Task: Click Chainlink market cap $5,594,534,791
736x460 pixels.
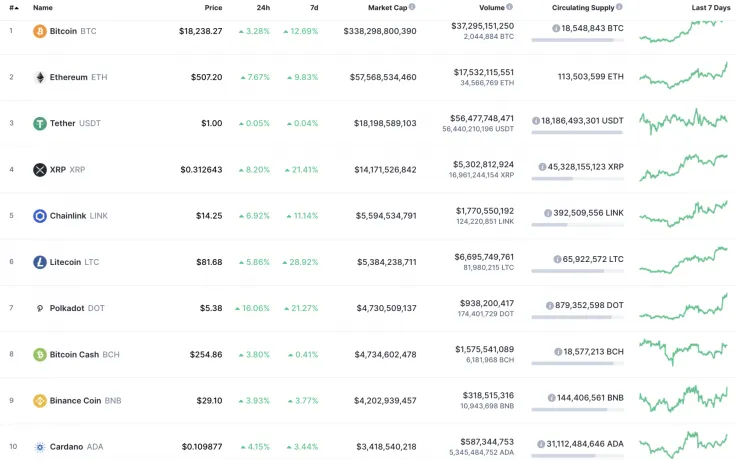Action: [386, 216]
